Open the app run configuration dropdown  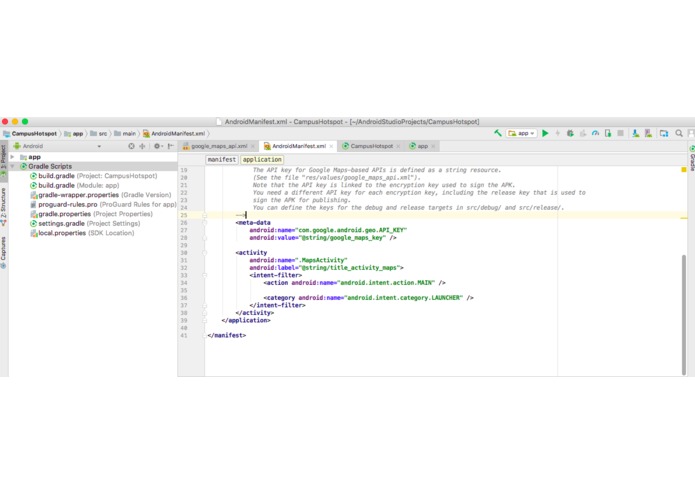(x=521, y=133)
